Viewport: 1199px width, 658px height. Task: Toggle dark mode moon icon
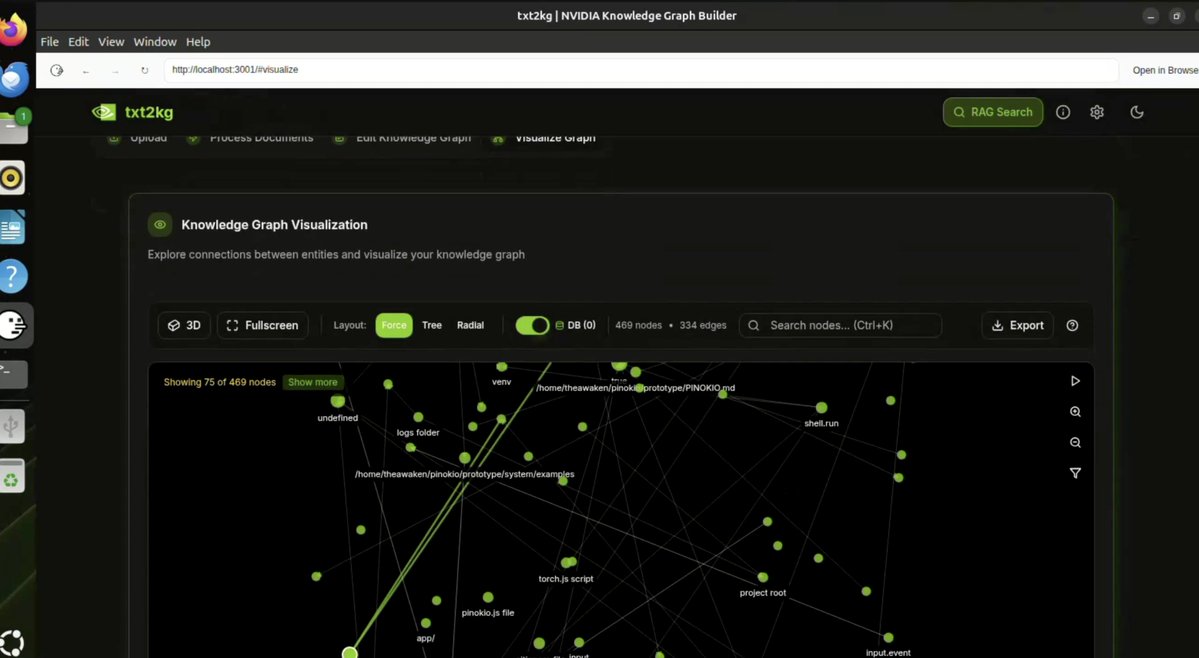pos(1137,112)
